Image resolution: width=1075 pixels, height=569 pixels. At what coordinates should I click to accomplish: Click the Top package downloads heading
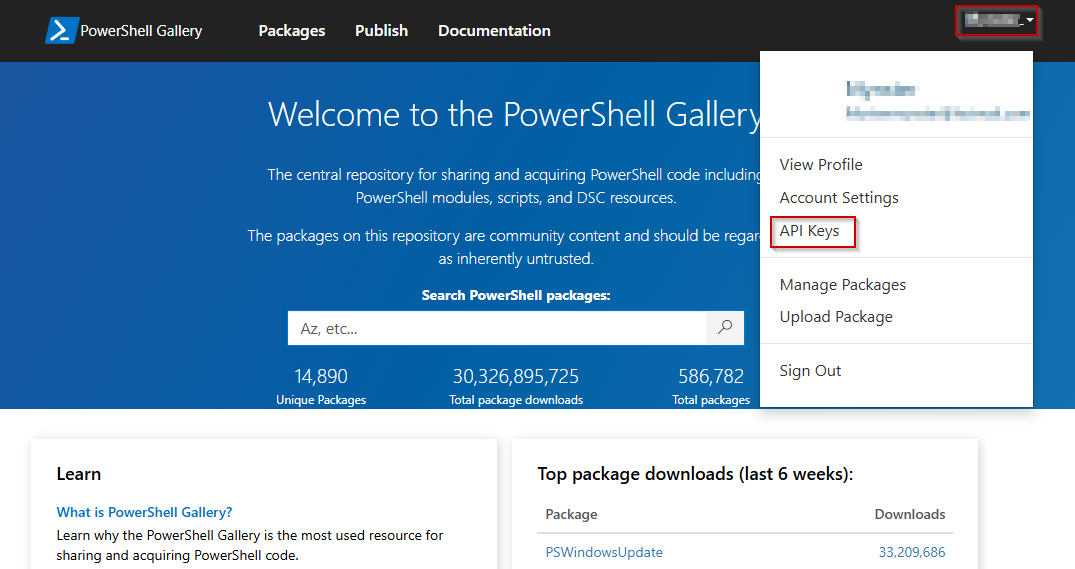(695, 474)
